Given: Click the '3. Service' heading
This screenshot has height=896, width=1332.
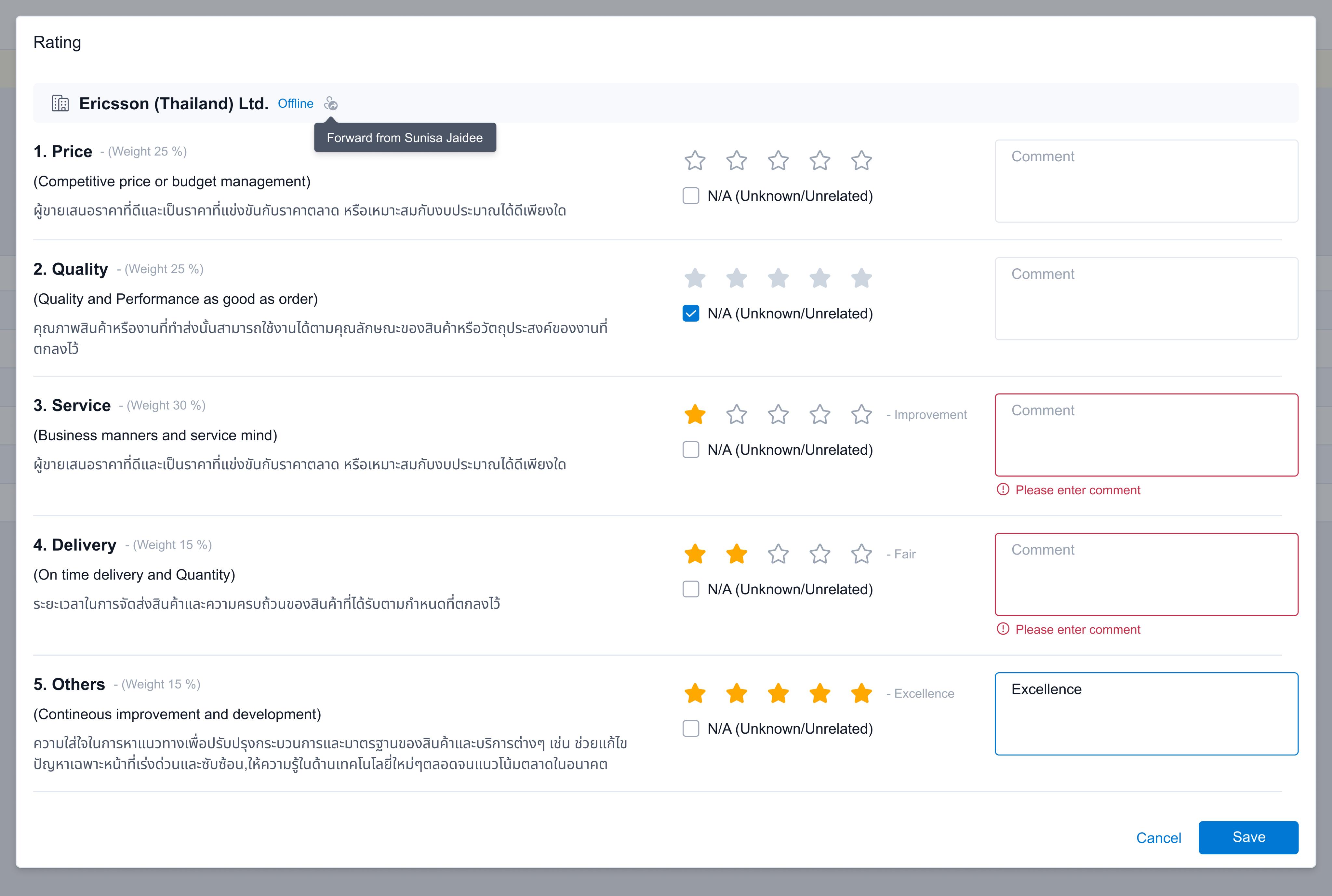Looking at the screenshot, I should [72, 405].
